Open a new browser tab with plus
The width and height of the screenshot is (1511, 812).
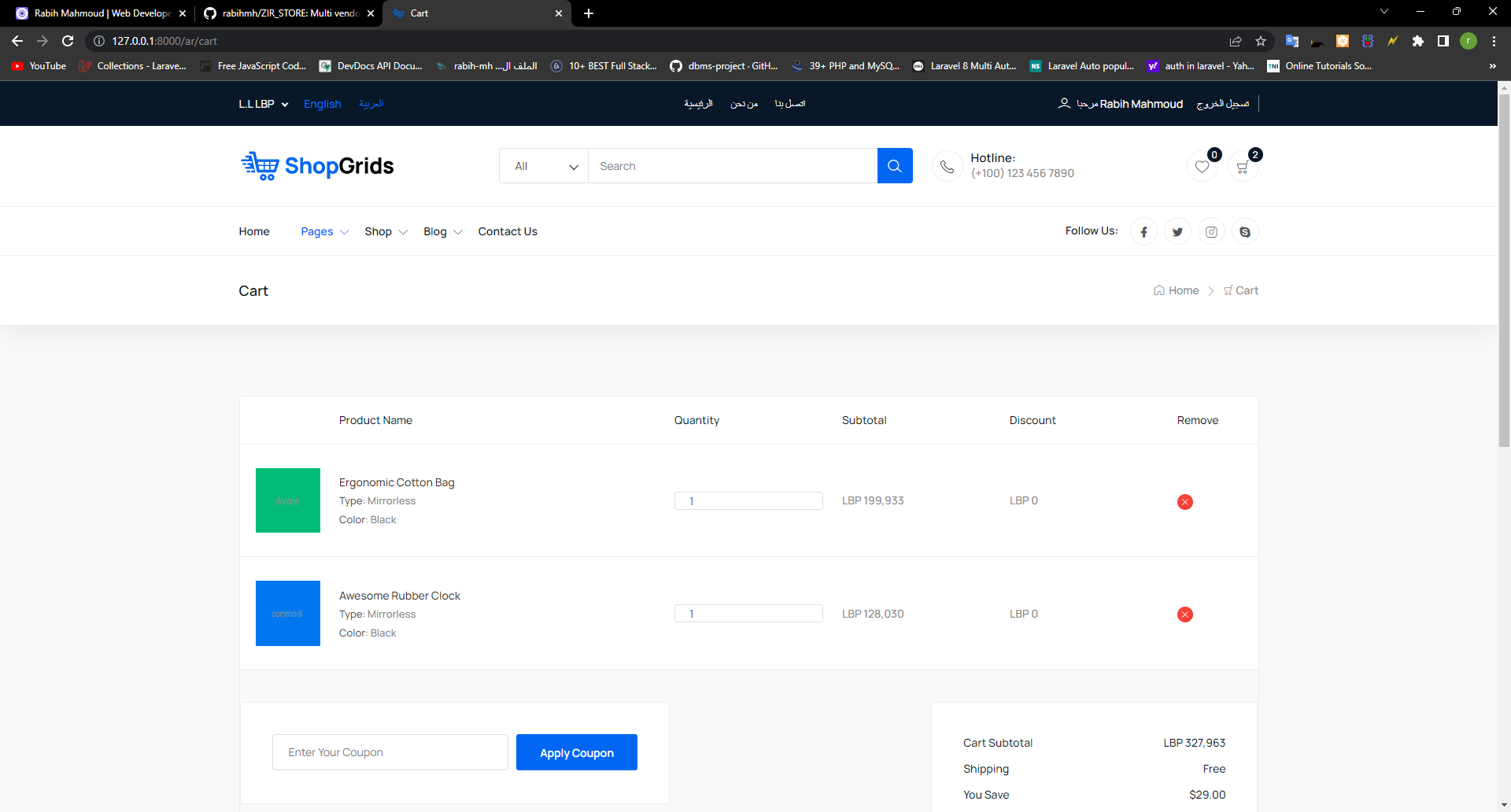[589, 13]
